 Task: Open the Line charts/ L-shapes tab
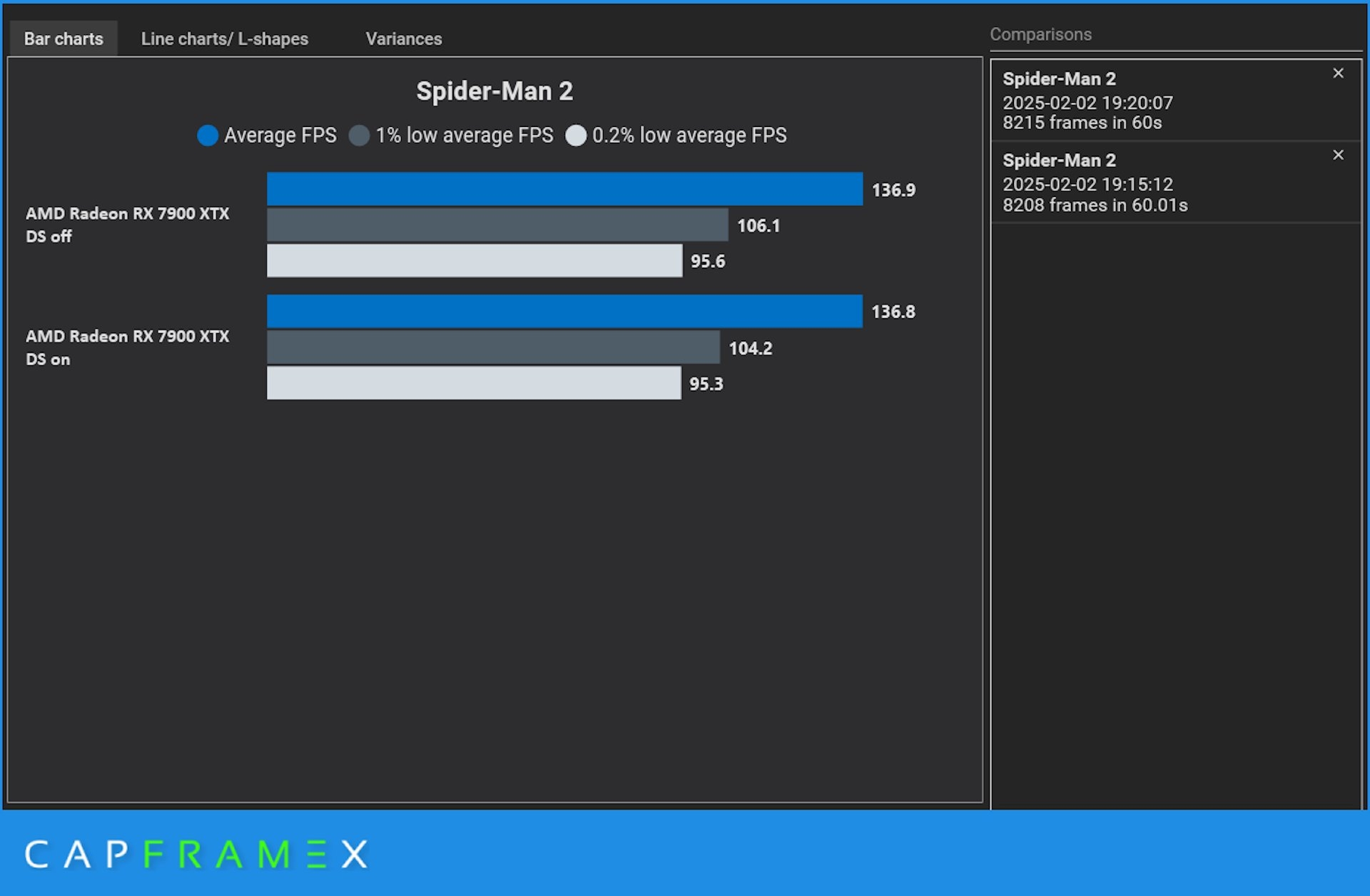[x=224, y=39]
